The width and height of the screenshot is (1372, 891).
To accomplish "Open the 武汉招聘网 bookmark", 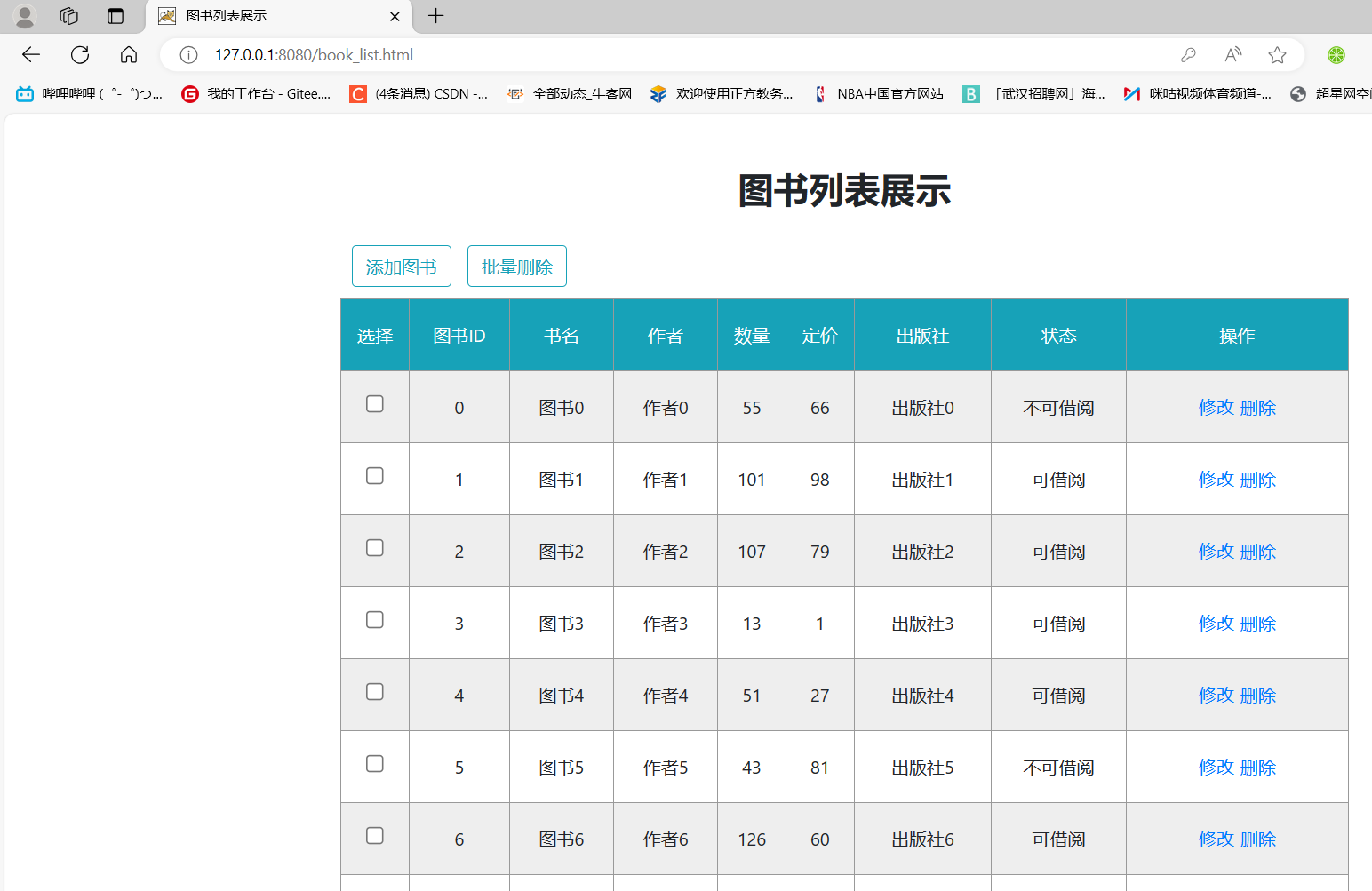I will pyautogui.click(x=1034, y=94).
